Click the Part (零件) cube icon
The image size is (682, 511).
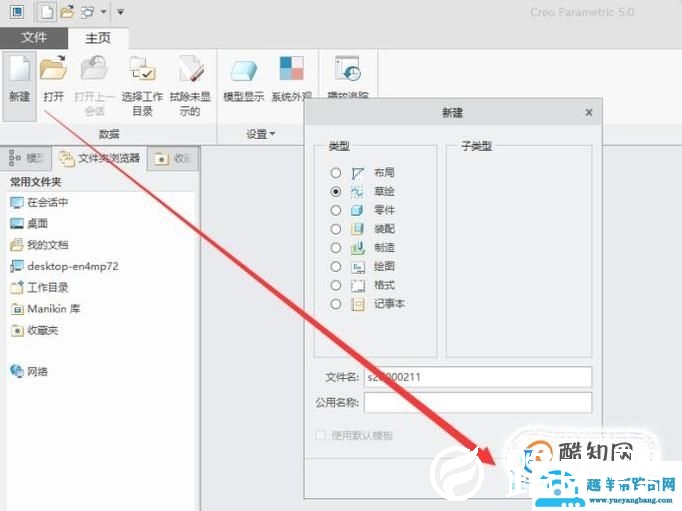tap(358, 210)
